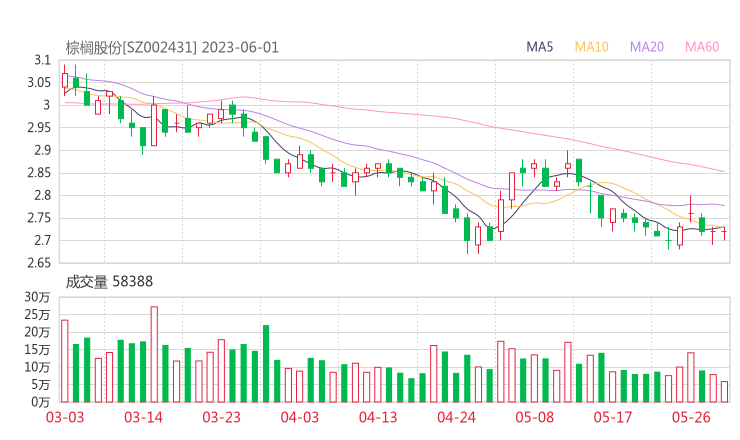The width and height of the screenshot is (740, 440).
Task: Click the 2.7 price axis label
Action: [x=42, y=240]
